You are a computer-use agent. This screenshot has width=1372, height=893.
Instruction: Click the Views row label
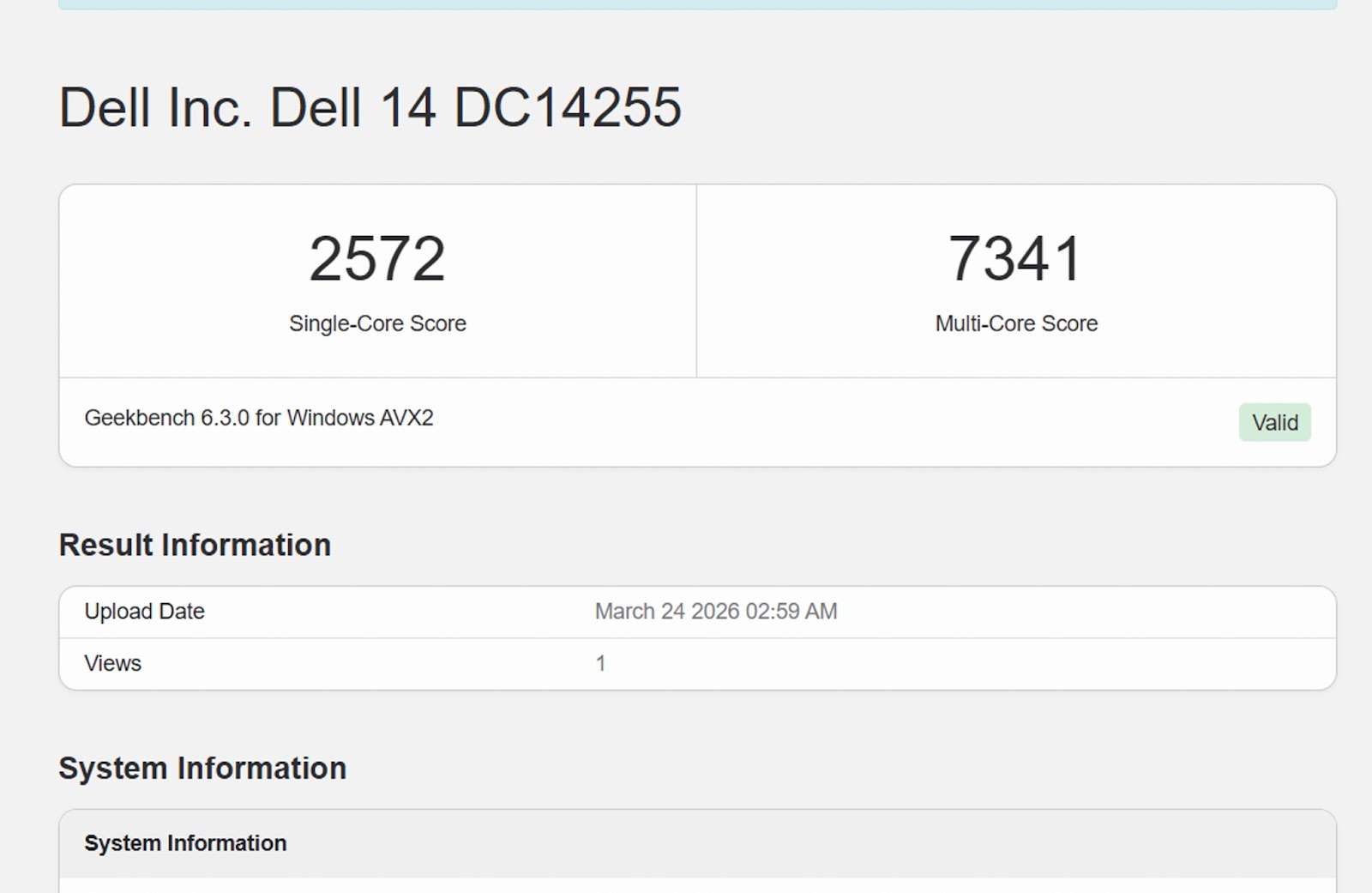112,663
